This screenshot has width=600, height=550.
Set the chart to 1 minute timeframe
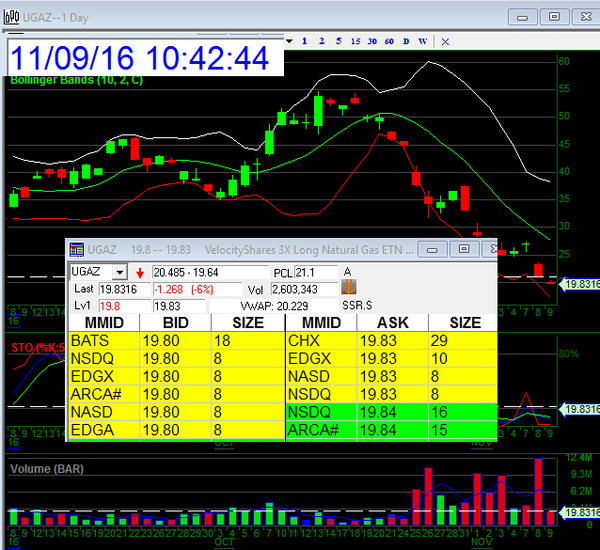click(304, 40)
